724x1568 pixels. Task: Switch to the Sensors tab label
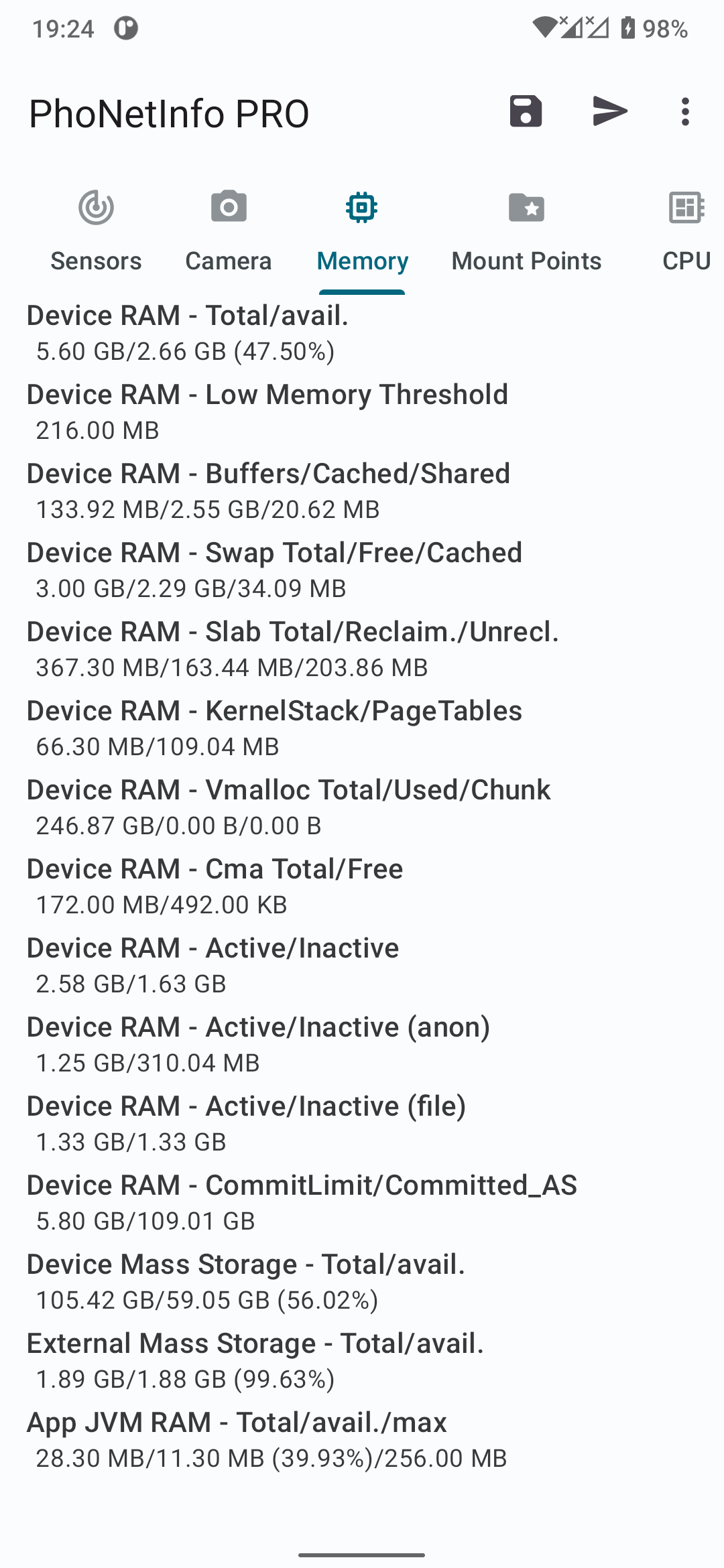(96, 261)
